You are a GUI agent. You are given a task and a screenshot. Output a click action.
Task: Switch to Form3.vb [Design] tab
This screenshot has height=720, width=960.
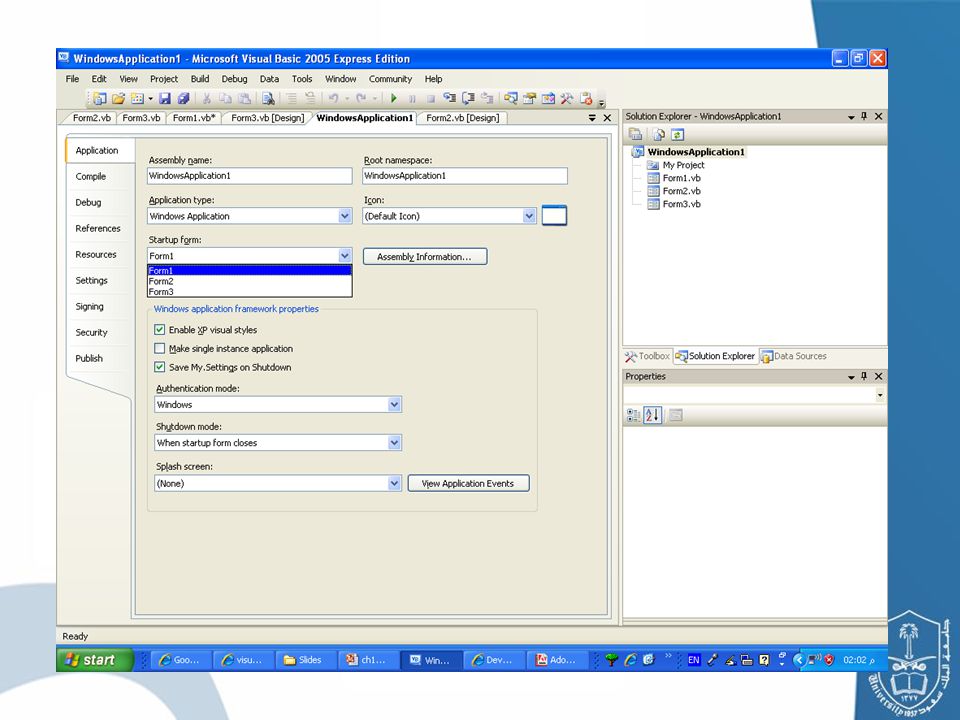coord(268,118)
